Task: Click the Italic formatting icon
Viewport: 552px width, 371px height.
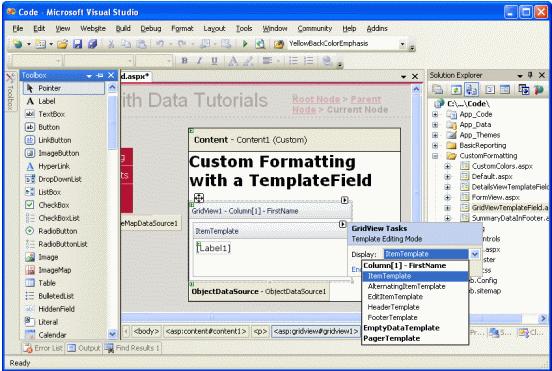Action: (199, 61)
